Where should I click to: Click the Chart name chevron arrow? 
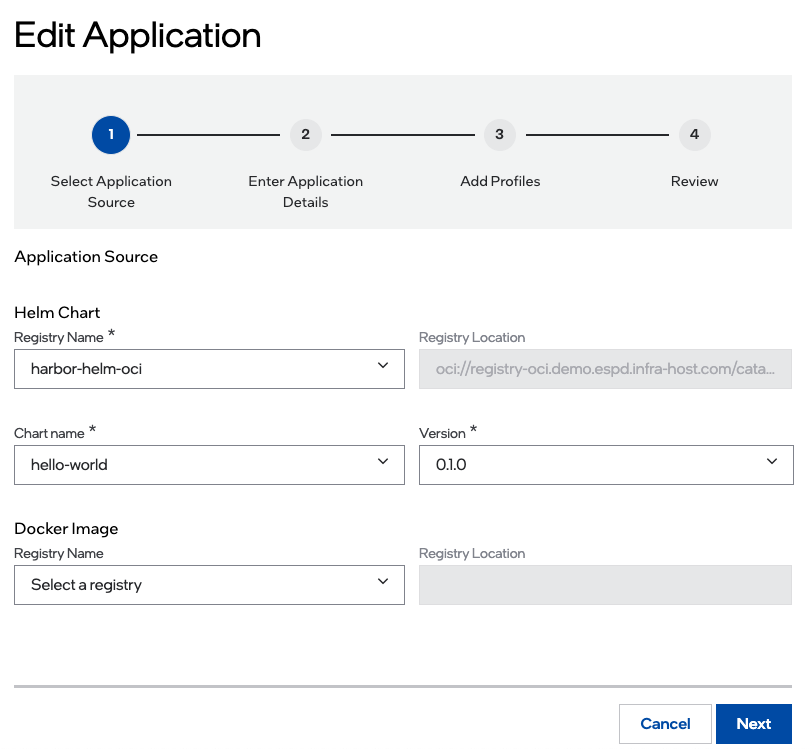coord(383,462)
